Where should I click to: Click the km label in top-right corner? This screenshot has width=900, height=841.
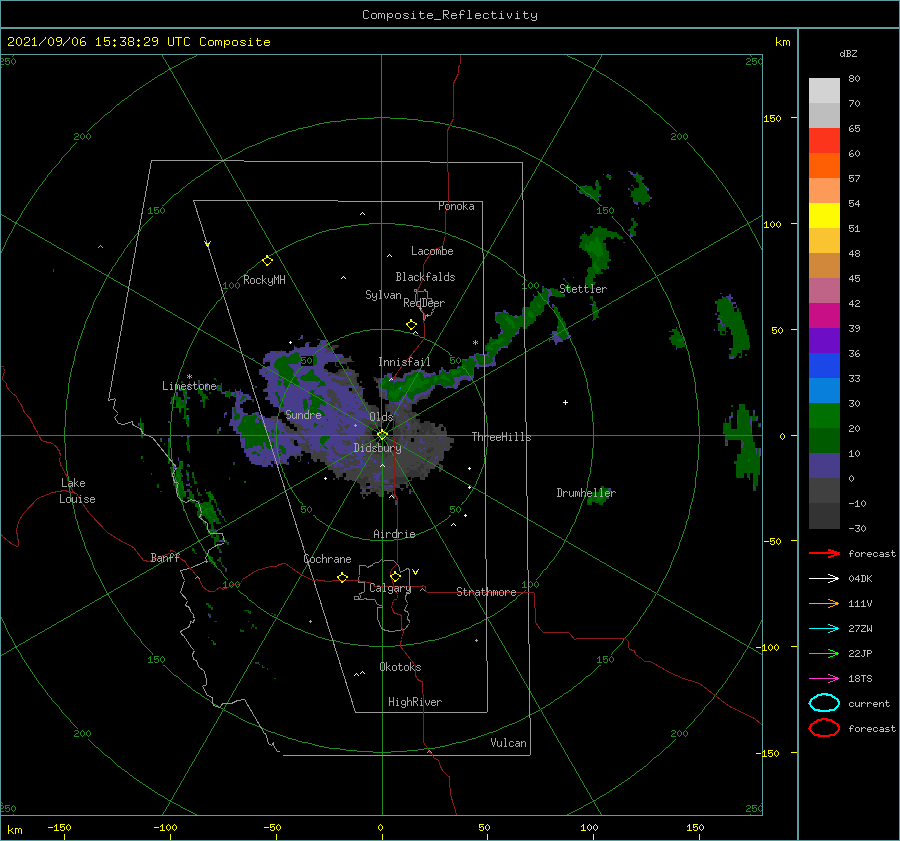coord(782,42)
